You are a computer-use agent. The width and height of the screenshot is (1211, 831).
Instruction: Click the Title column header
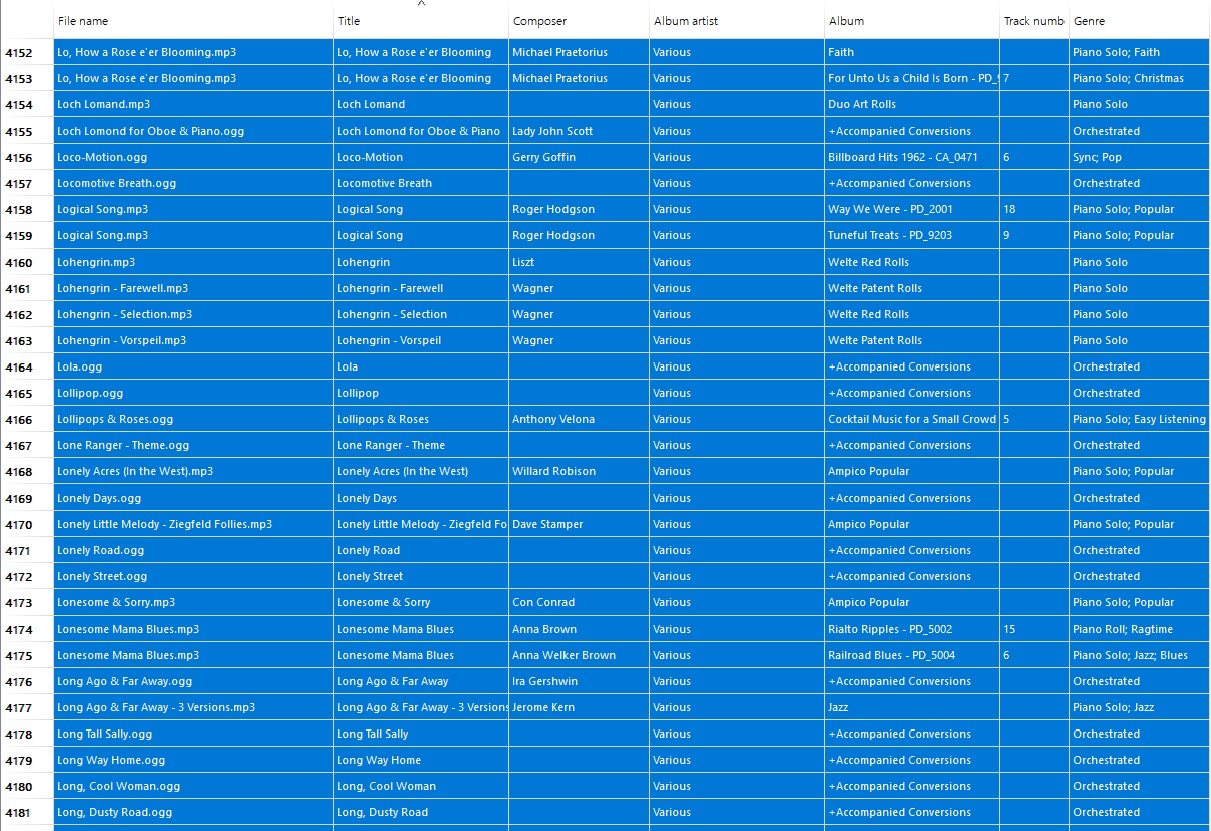pos(349,21)
